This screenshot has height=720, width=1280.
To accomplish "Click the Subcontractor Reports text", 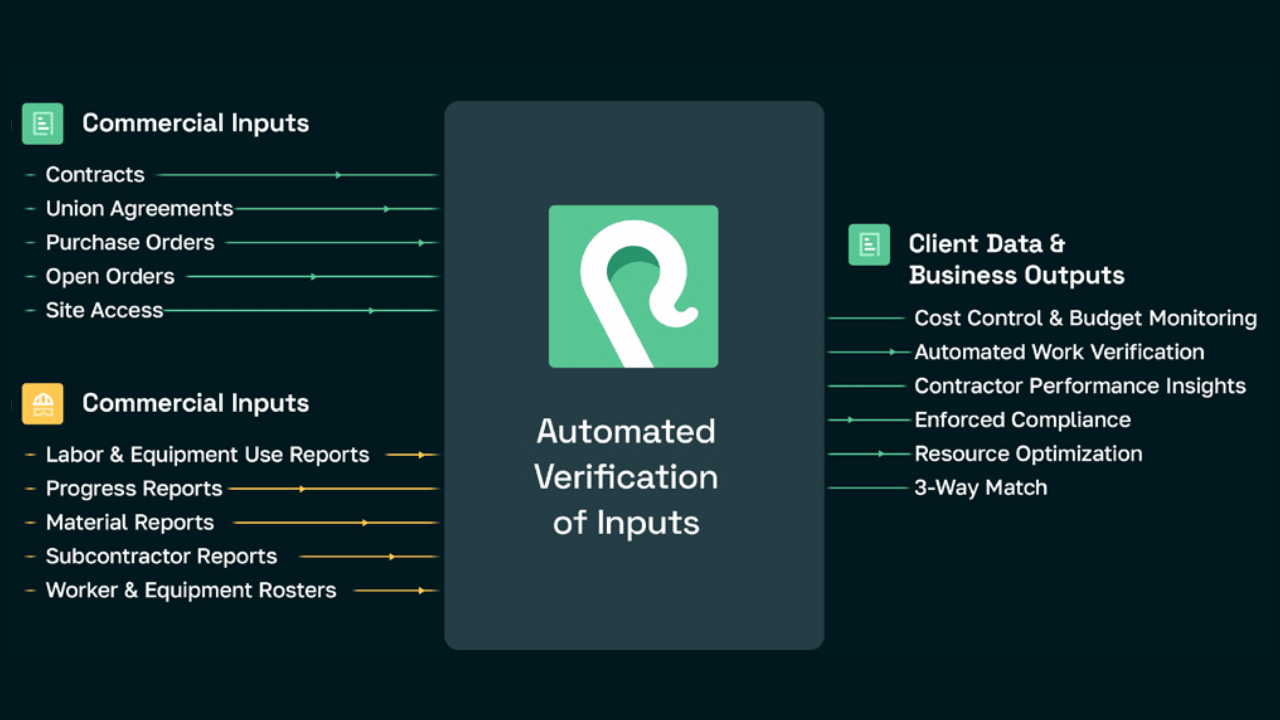I will [x=161, y=557].
